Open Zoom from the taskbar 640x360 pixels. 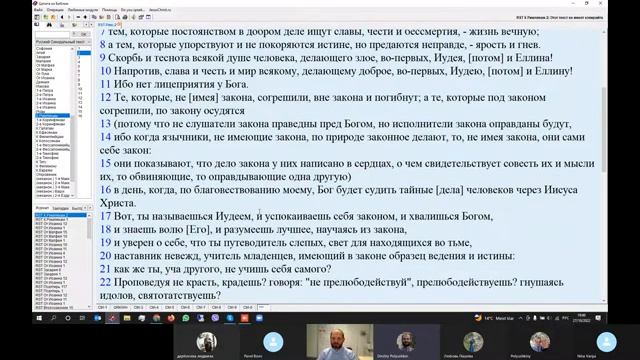(259, 318)
